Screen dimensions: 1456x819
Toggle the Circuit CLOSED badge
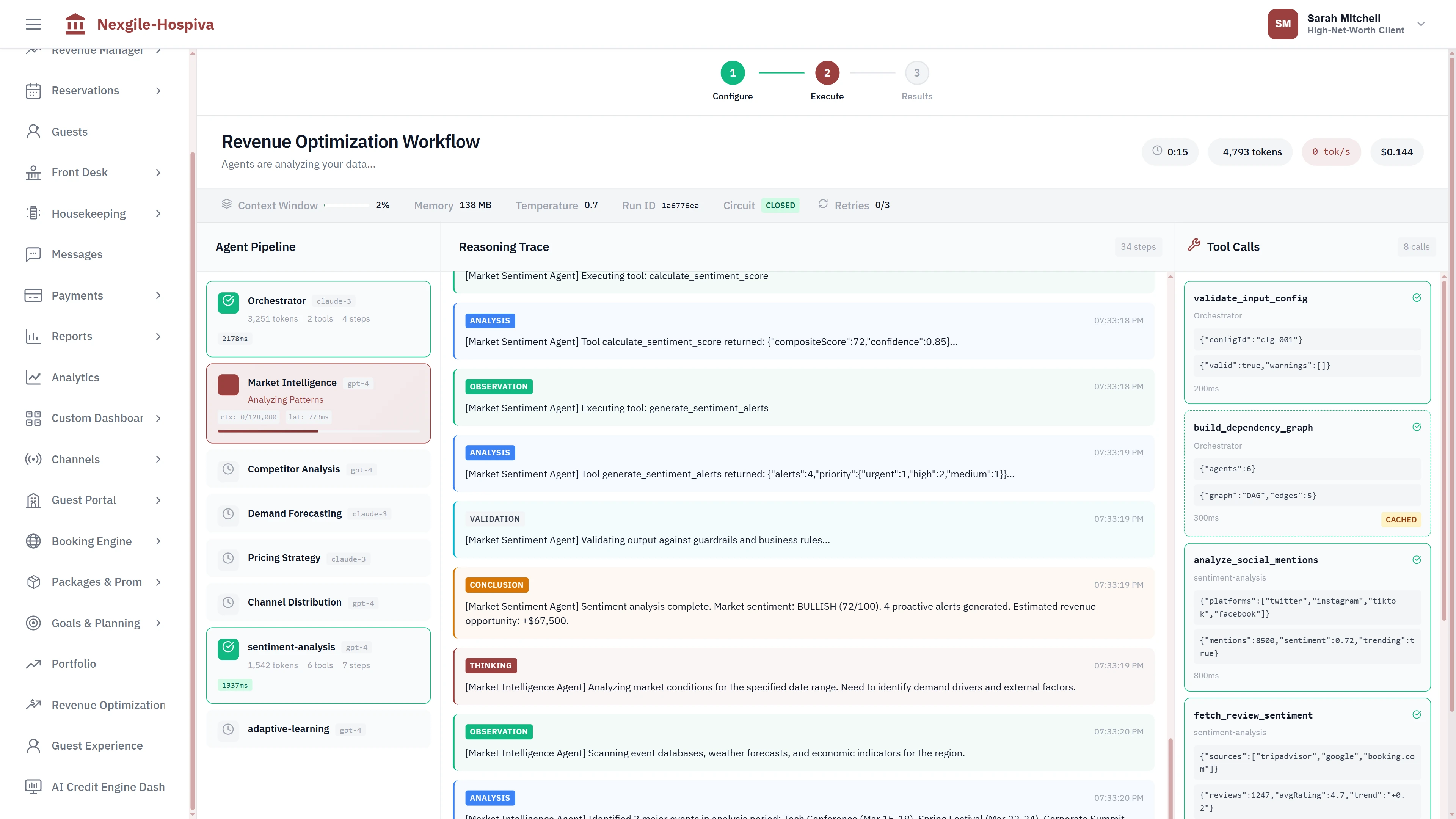click(781, 205)
